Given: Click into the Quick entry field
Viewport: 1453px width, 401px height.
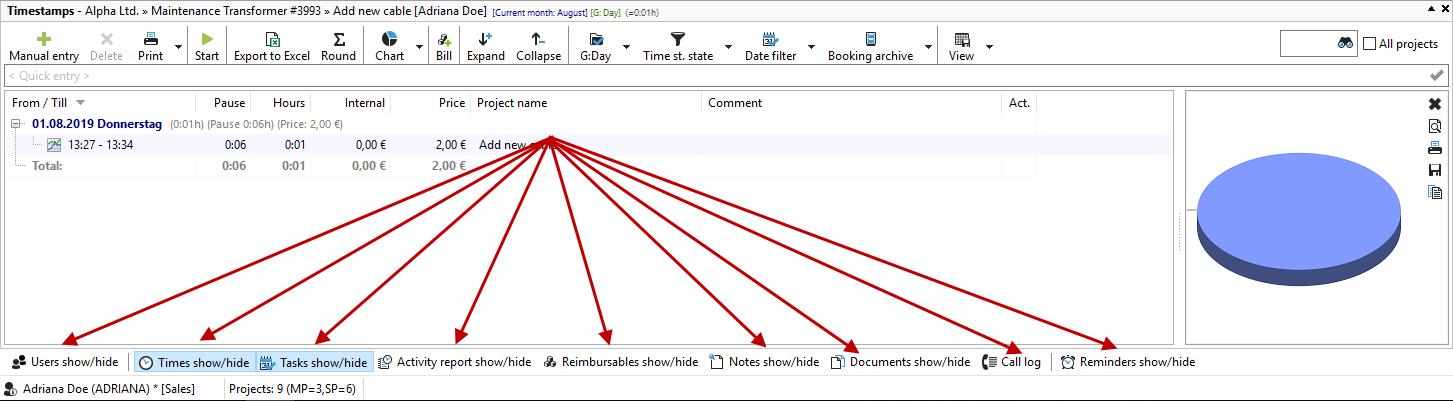Looking at the screenshot, I should (x=700, y=76).
